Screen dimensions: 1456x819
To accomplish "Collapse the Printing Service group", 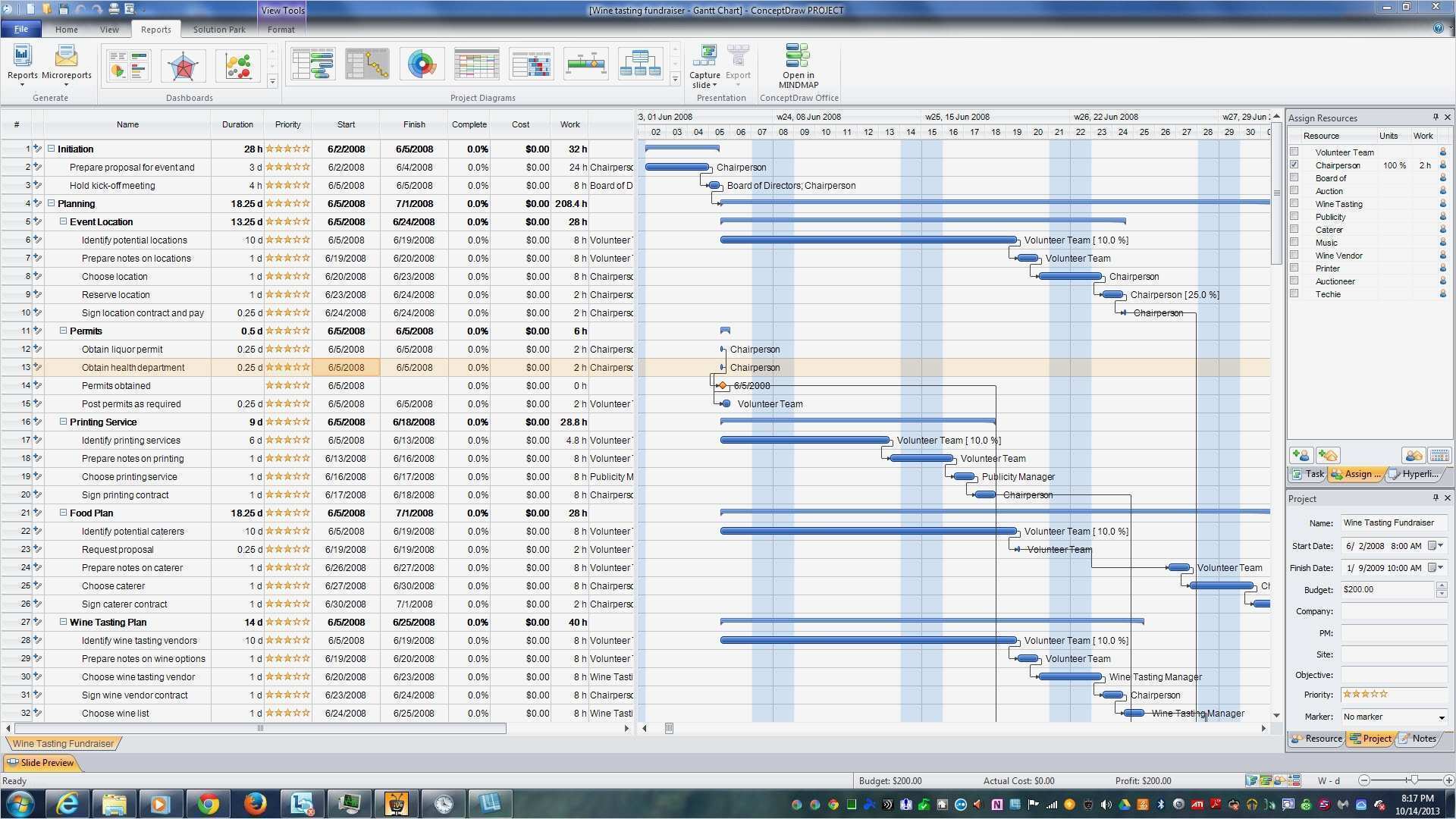I will coord(64,422).
